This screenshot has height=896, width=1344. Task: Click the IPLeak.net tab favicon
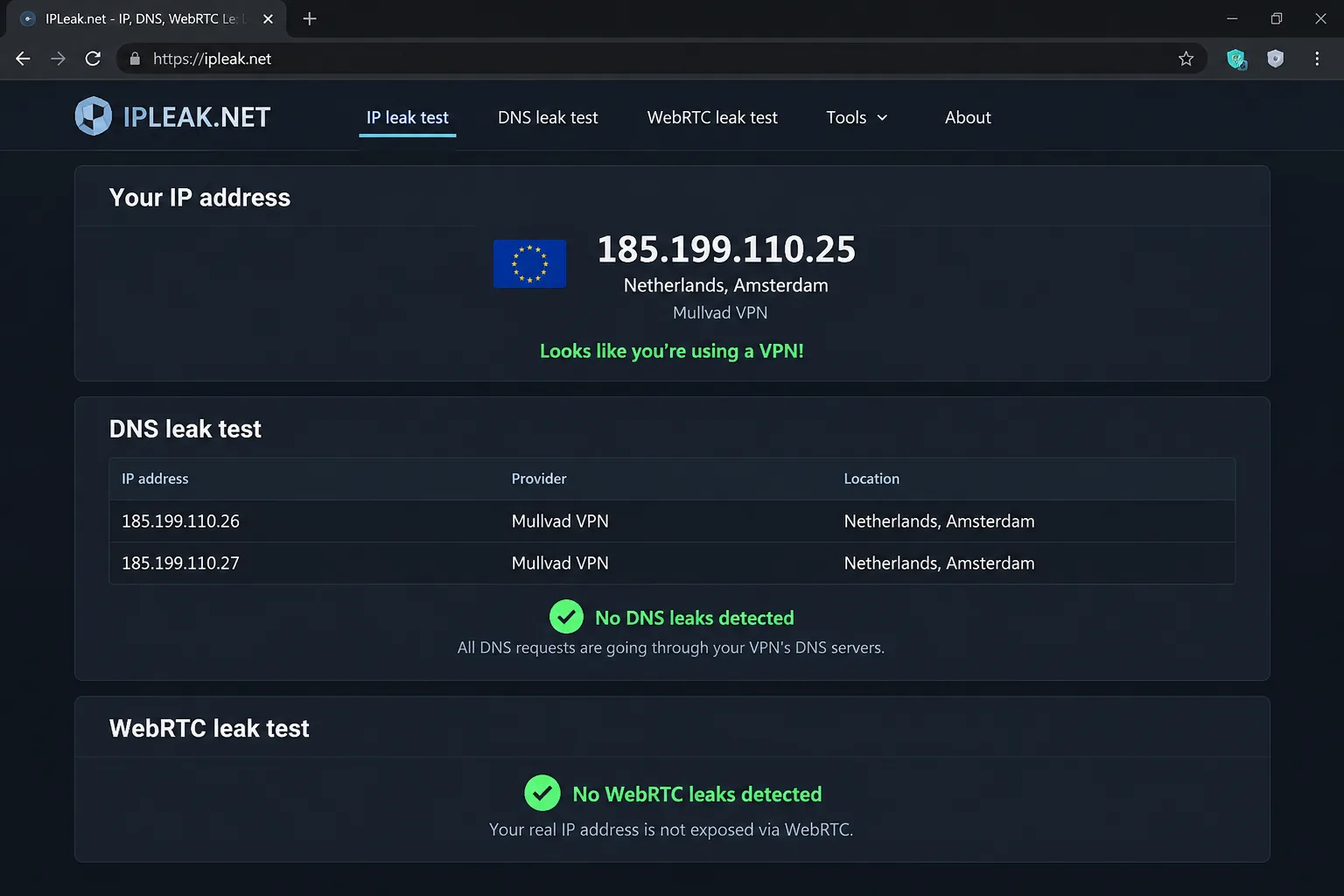[x=28, y=18]
